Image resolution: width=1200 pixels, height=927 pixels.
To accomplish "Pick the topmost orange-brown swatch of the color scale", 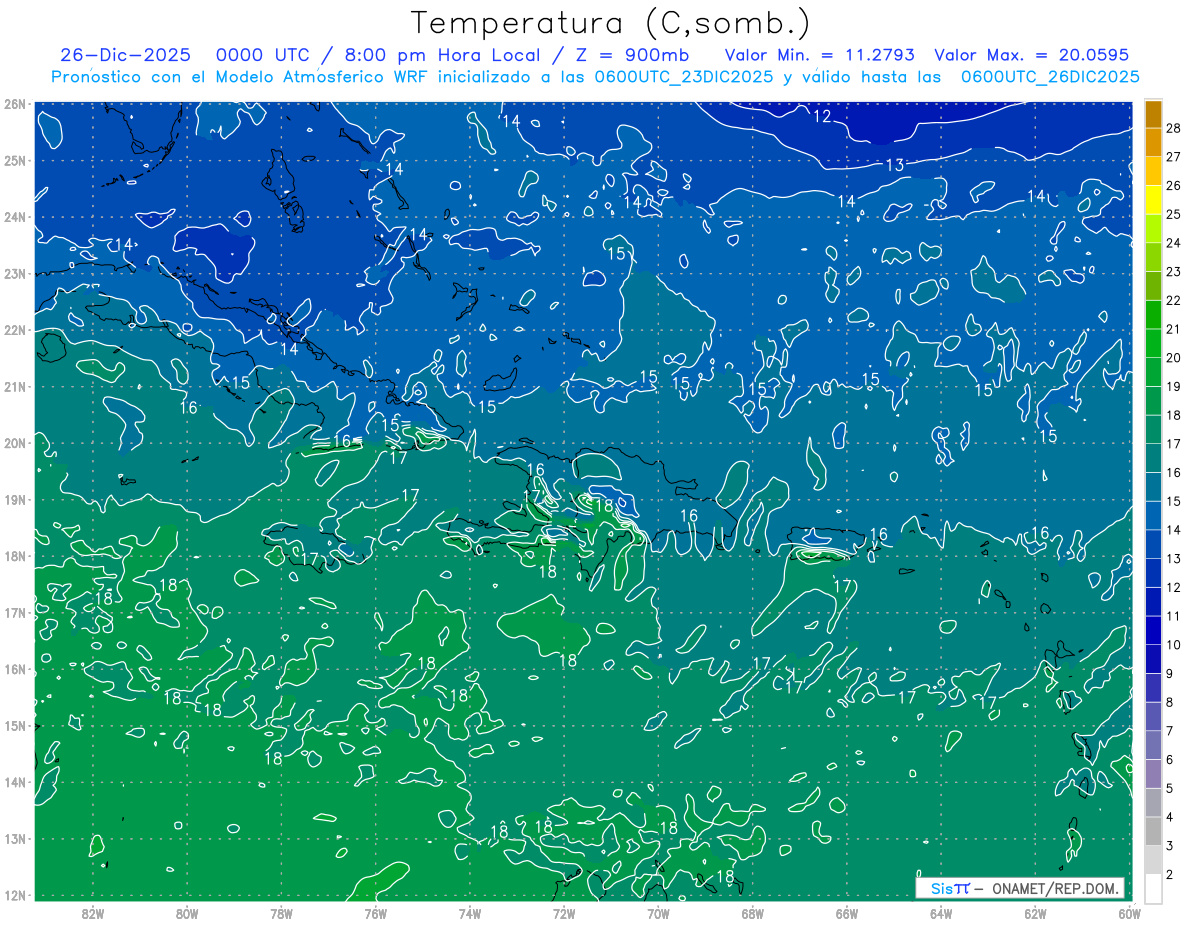I will click(x=1153, y=114).
